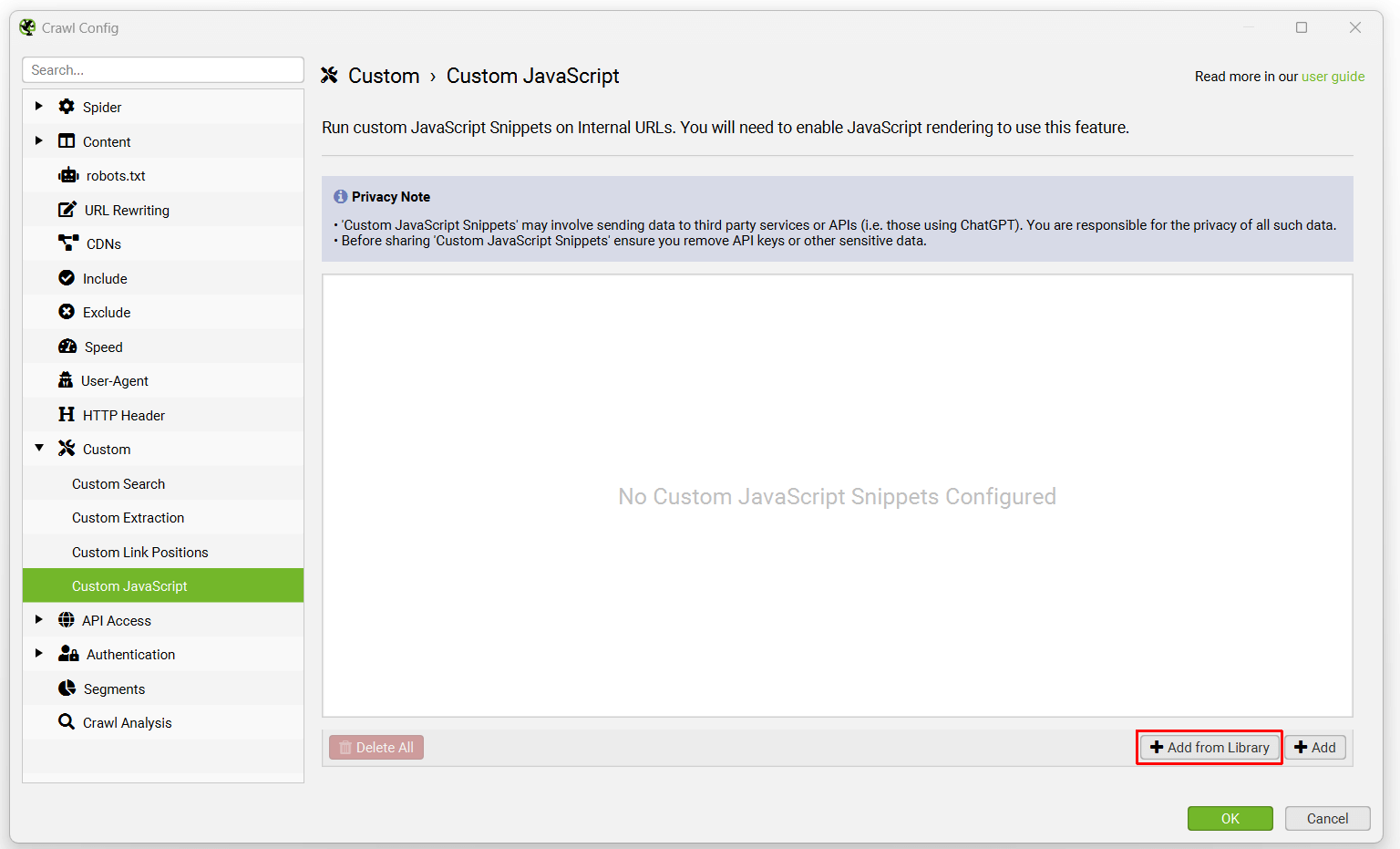The width and height of the screenshot is (1400, 849).
Task: Open the Content settings section
Action: [163, 141]
